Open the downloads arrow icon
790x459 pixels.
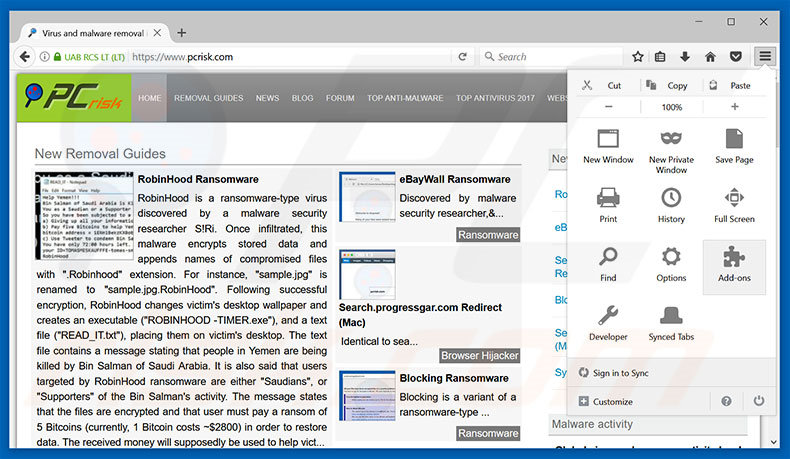[685, 56]
